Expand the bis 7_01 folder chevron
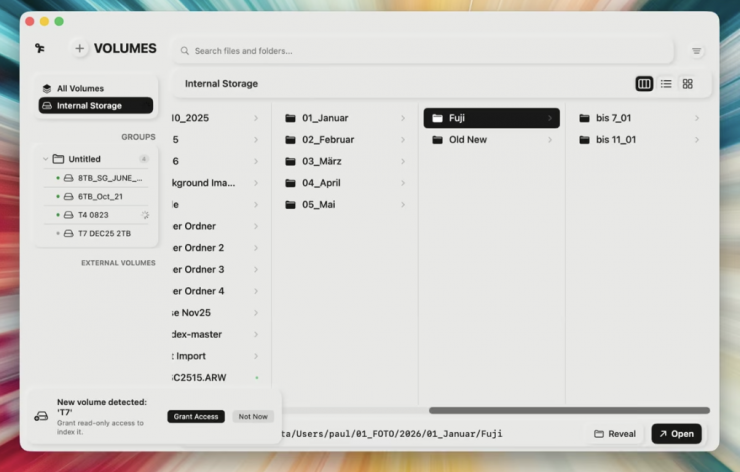The width and height of the screenshot is (740, 472). (x=696, y=118)
